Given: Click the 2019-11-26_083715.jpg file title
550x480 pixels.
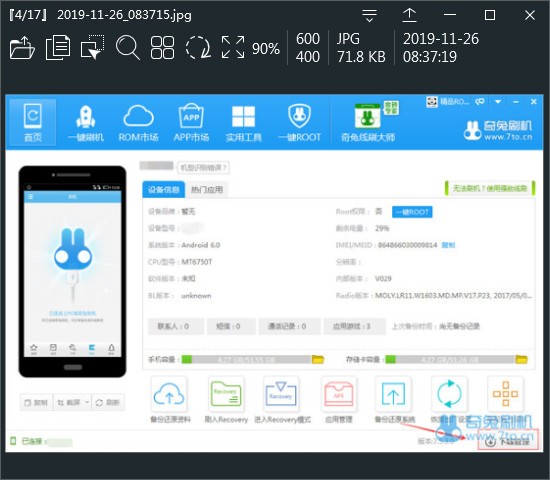Looking at the screenshot, I should (x=124, y=15).
